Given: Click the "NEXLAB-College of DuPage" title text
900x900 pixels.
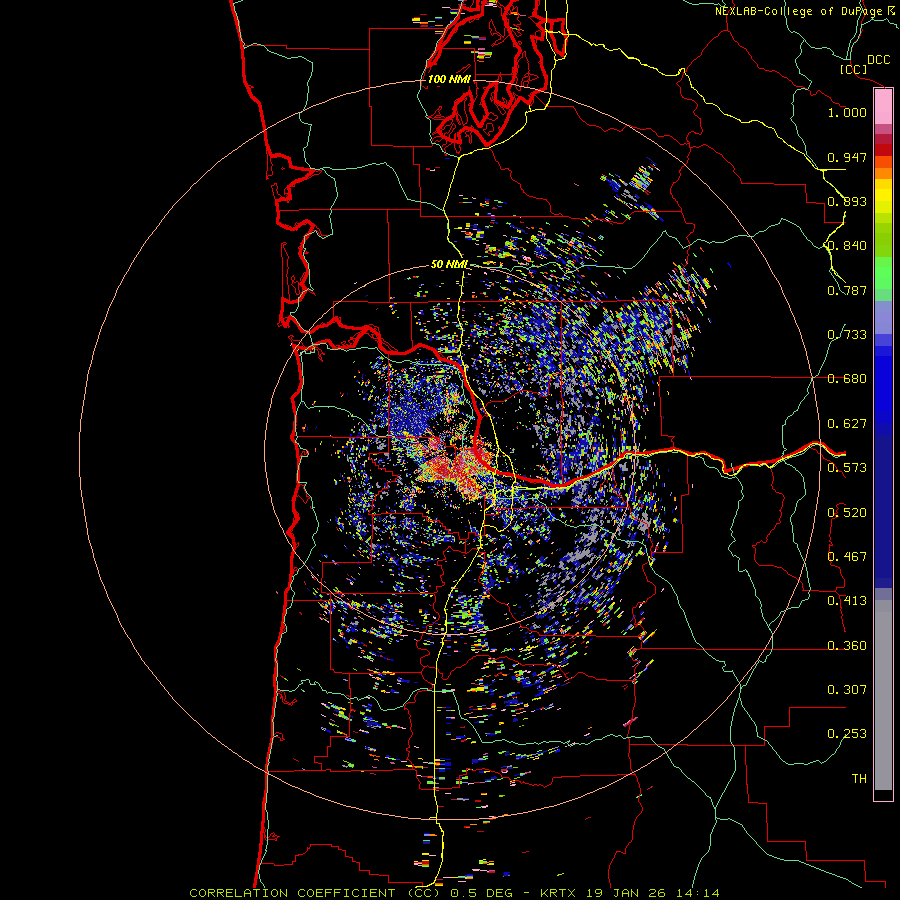Looking at the screenshot, I should [x=799, y=11].
